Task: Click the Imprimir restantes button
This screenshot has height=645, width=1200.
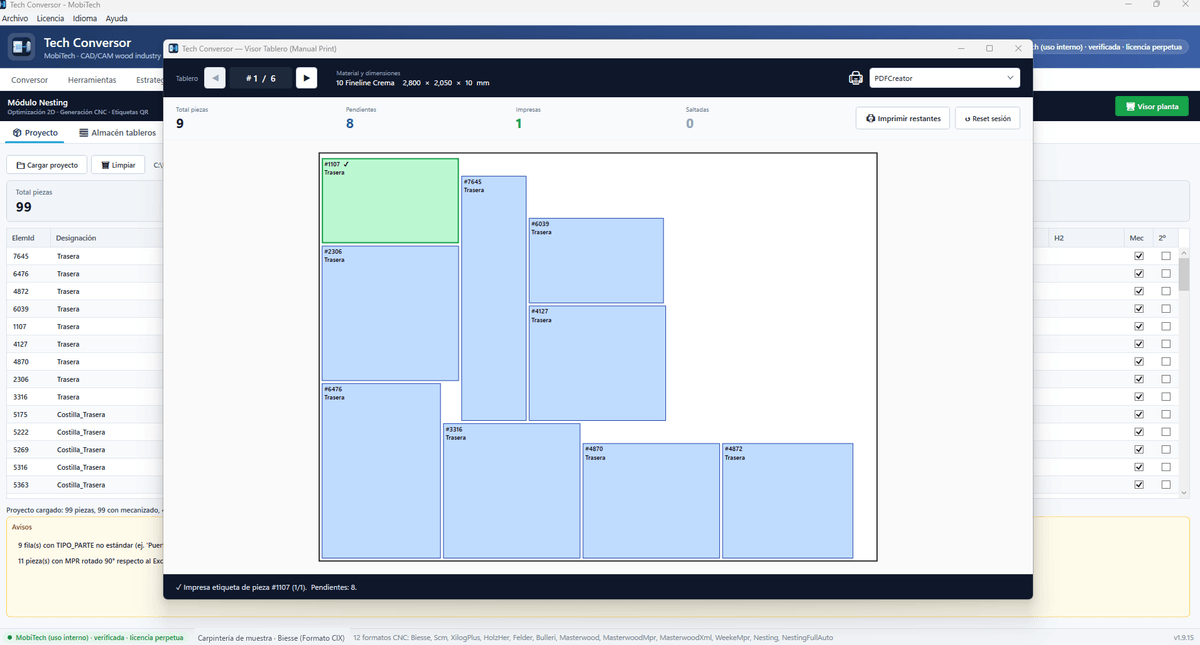Action: (x=903, y=118)
